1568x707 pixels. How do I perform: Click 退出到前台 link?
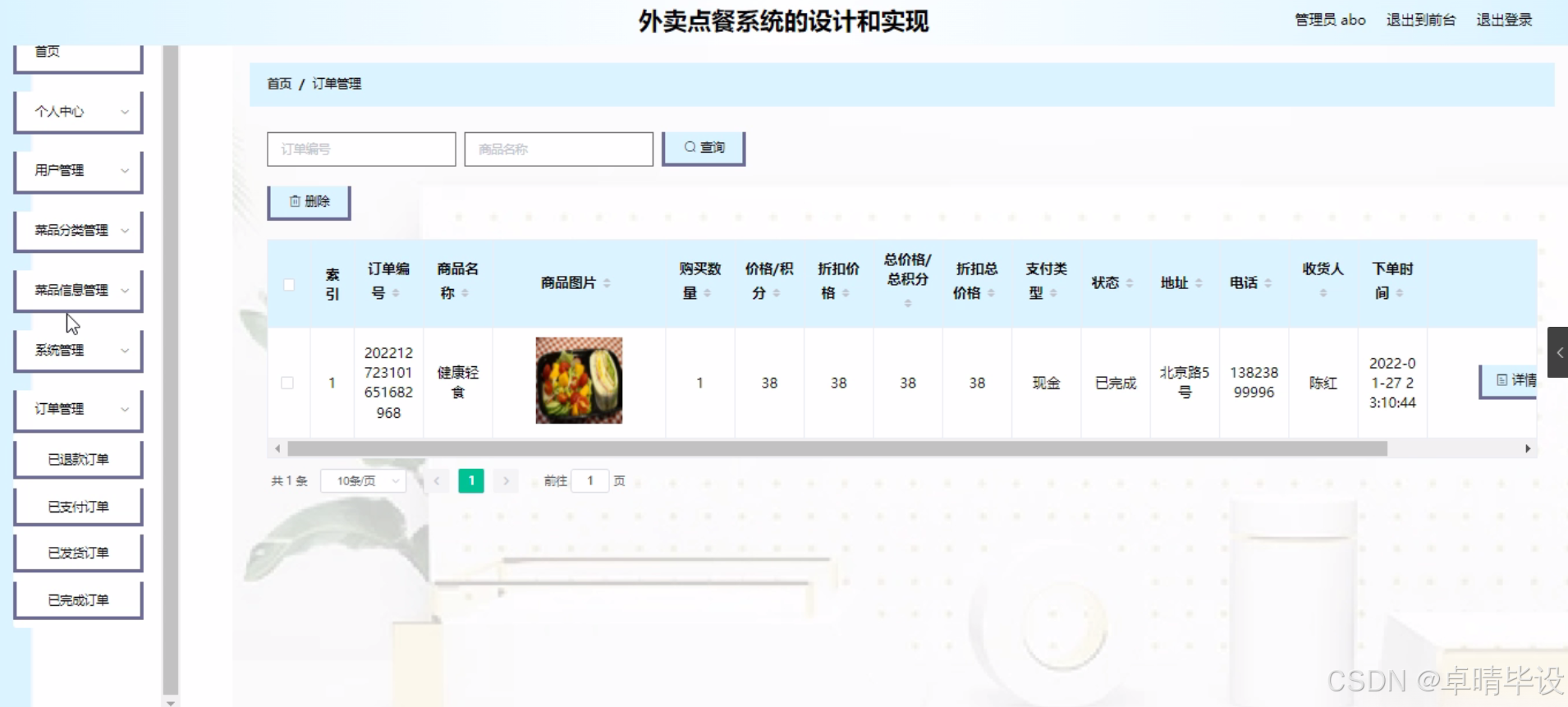point(1420,20)
